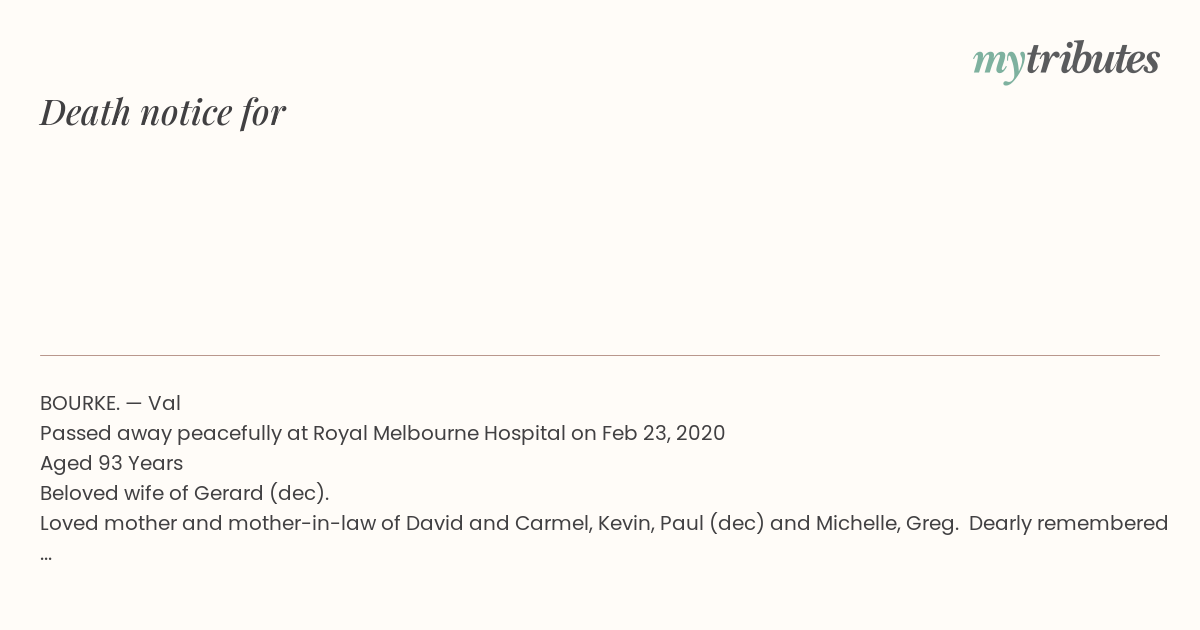Screen dimensions: 1200x630
Task: Click the dark "tributes" part of logo
Action: (x=1092, y=59)
